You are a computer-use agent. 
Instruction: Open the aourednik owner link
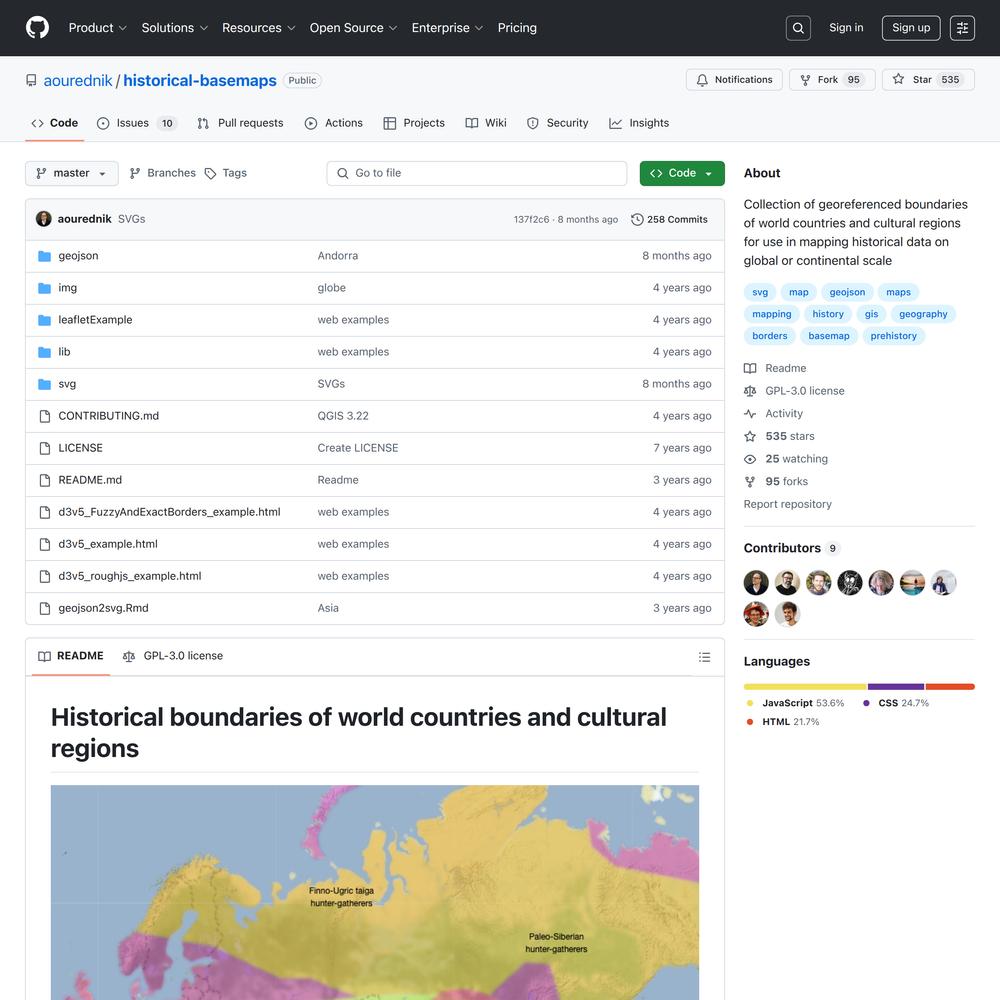(78, 81)
